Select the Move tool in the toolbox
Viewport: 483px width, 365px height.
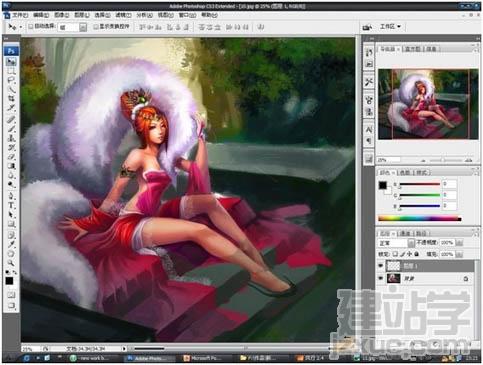pyautogui.click(x=11, y=62)
